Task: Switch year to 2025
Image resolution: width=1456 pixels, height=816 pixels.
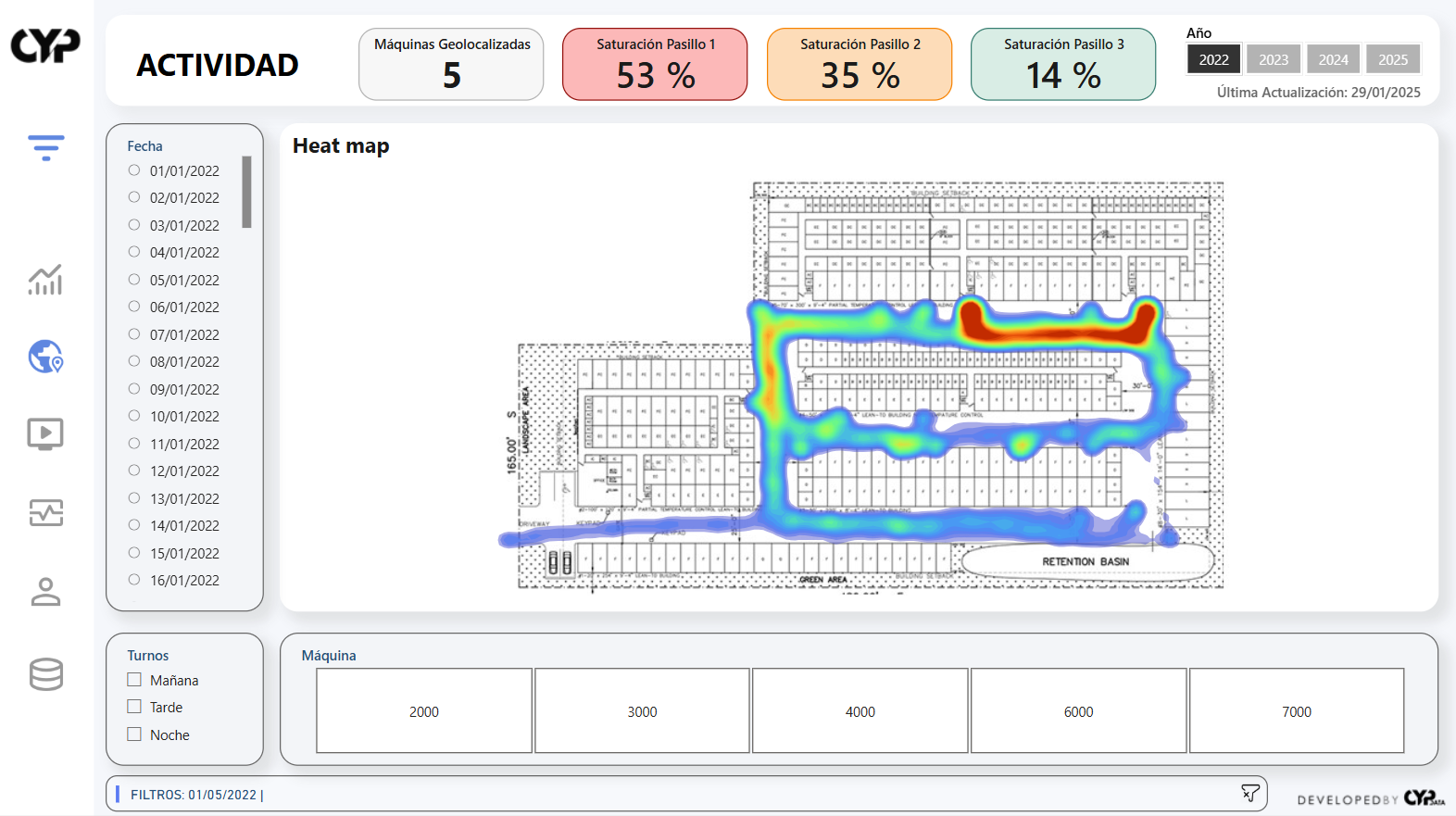Action: [1392, 59]
